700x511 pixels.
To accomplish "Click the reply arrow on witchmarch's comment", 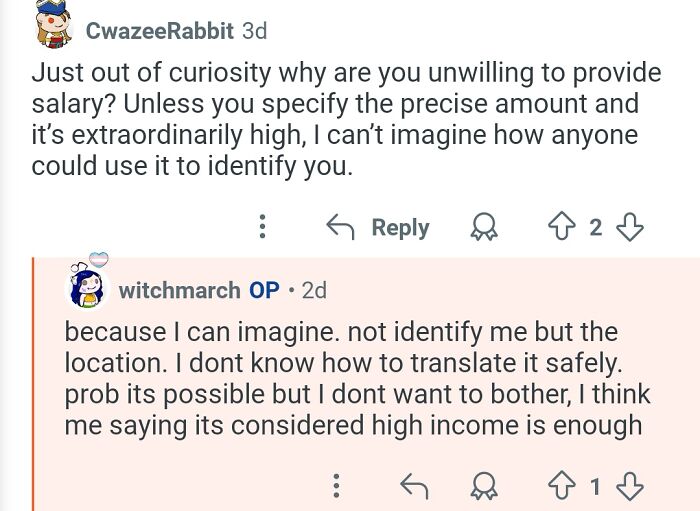I will coord(412,486).
